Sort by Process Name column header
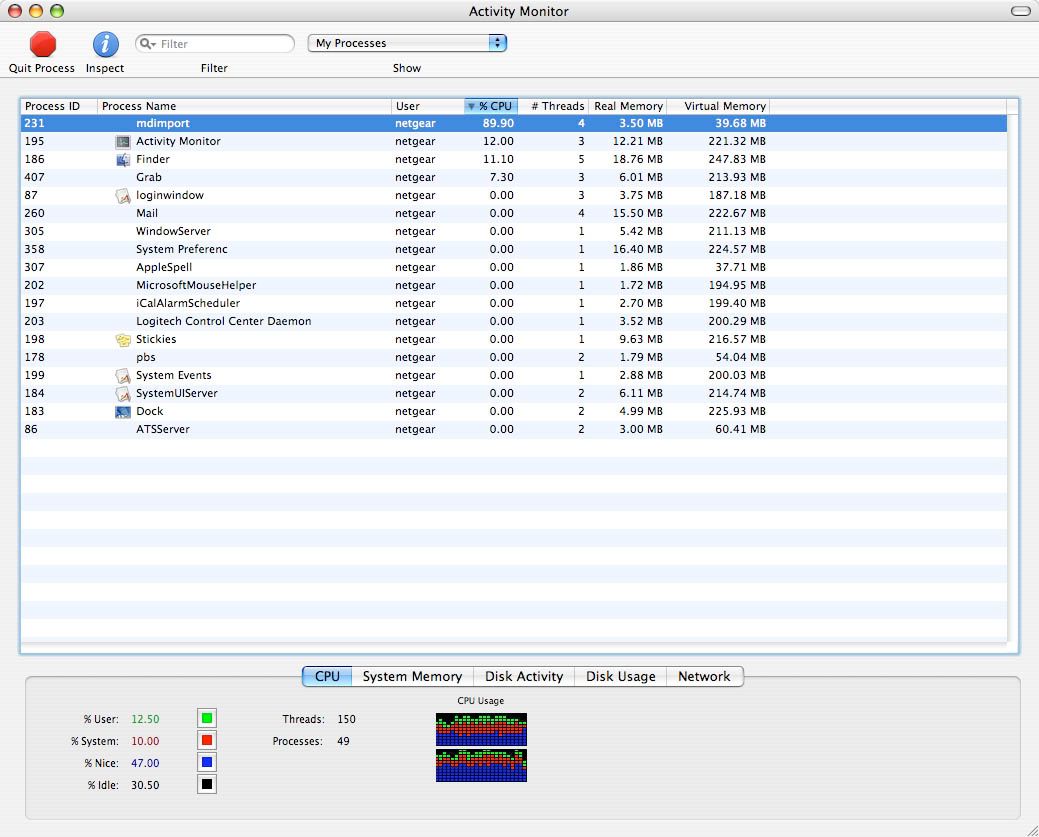Viewport: 1039px width, 837px height. 245,106
